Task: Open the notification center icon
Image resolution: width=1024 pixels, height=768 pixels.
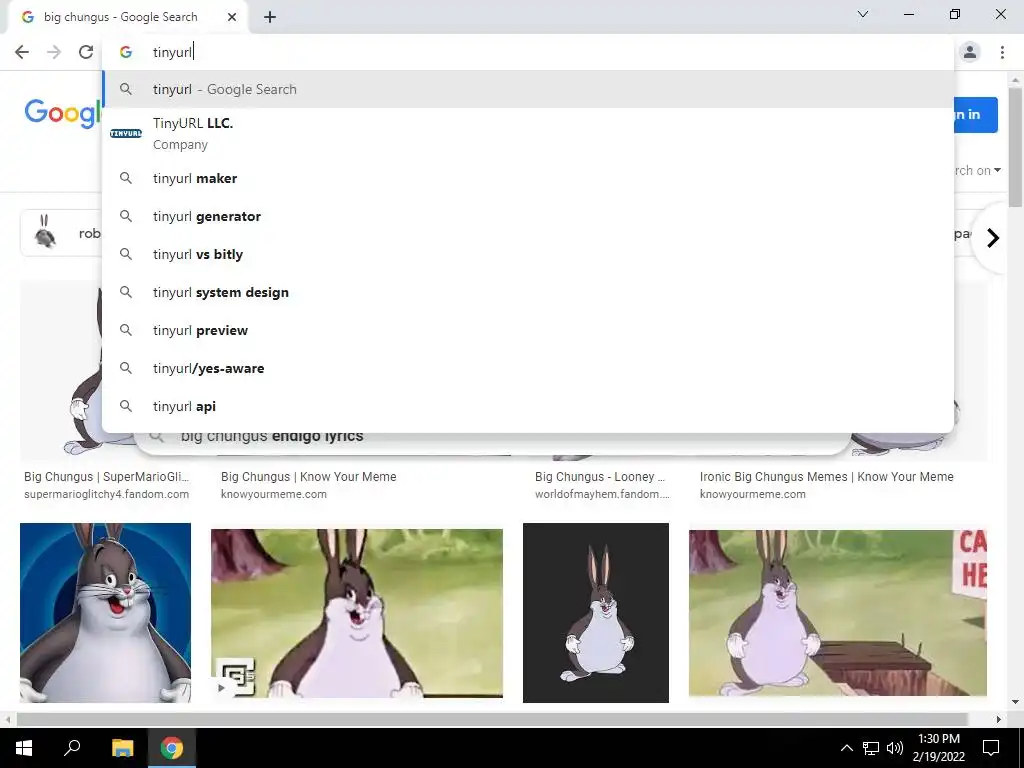Action: (x=991, y=748)
